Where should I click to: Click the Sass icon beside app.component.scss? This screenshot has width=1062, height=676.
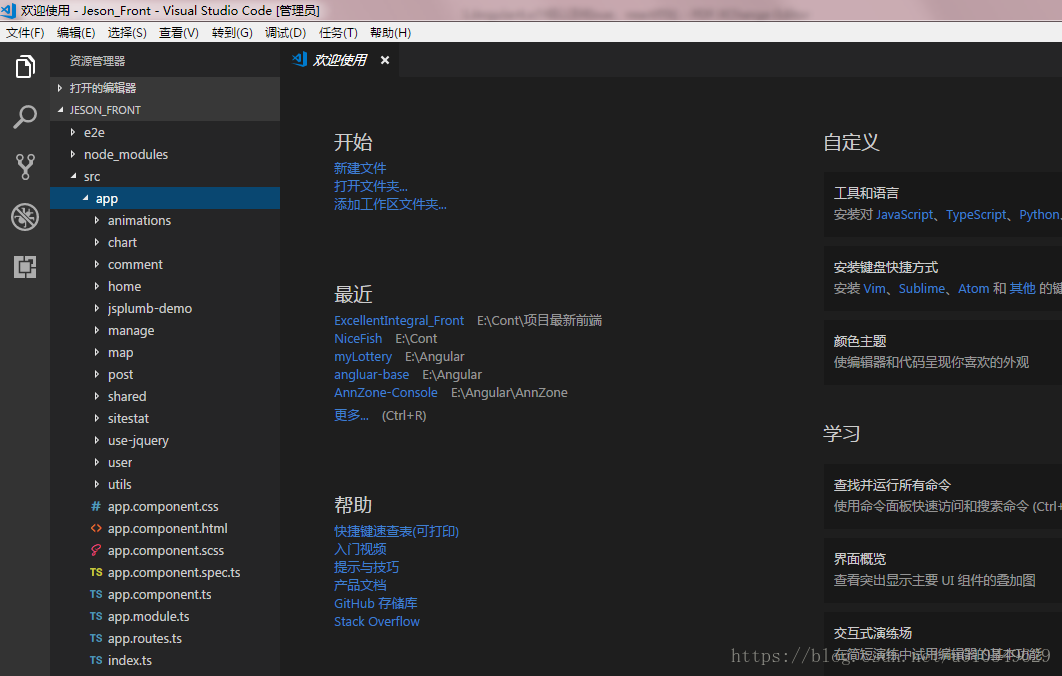[96, 550]
